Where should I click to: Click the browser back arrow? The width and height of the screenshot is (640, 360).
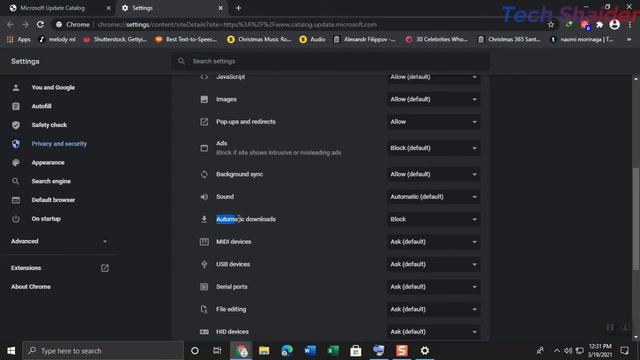(x=10, y=24)
